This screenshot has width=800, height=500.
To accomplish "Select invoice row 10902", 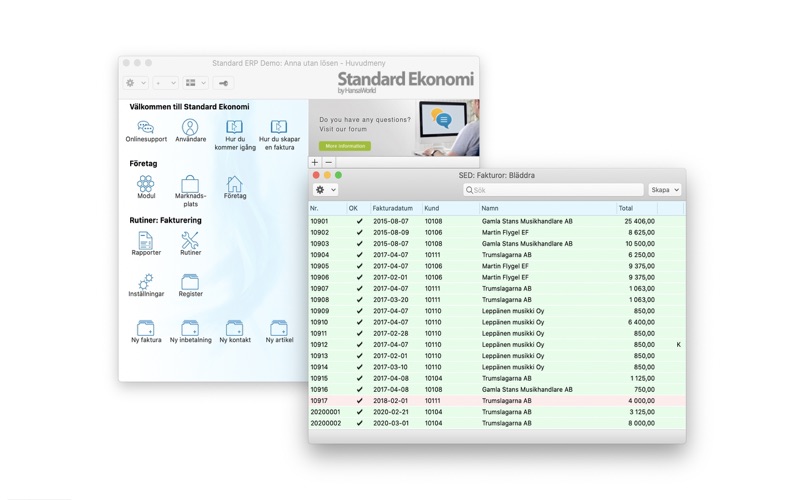I will [497, 233].
